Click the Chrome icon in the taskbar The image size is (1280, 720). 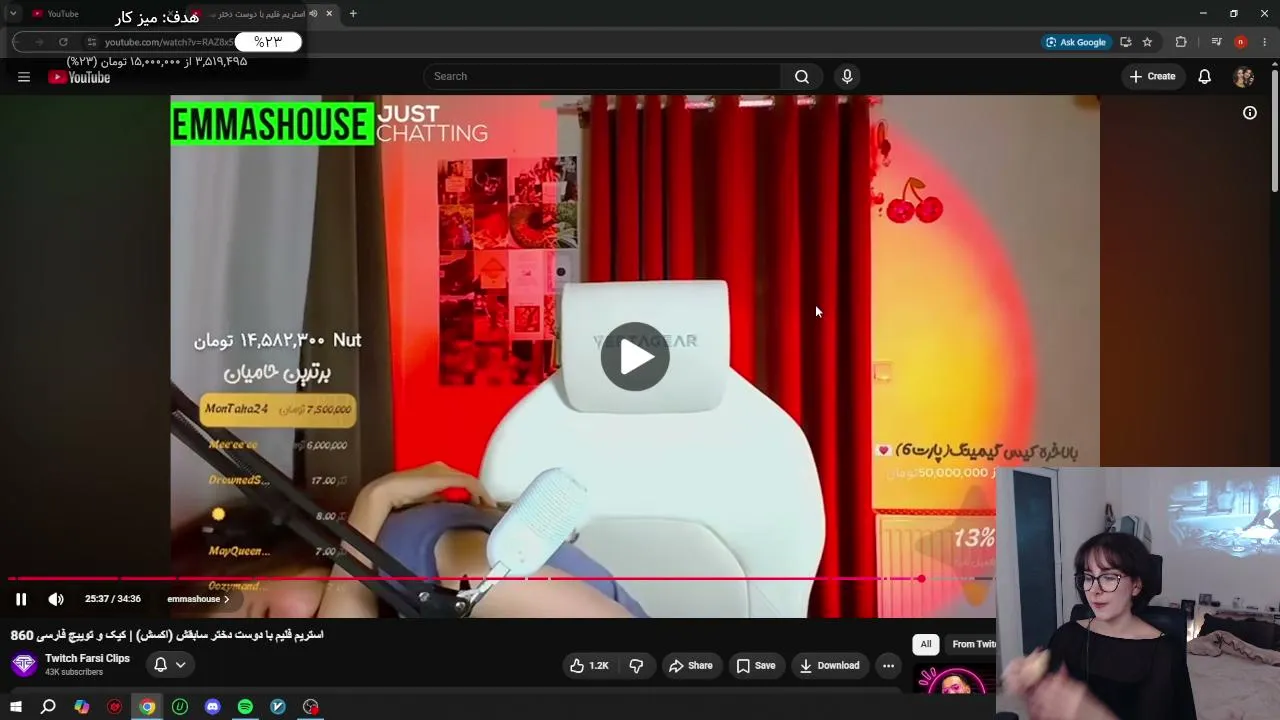[x=147, y=707]
